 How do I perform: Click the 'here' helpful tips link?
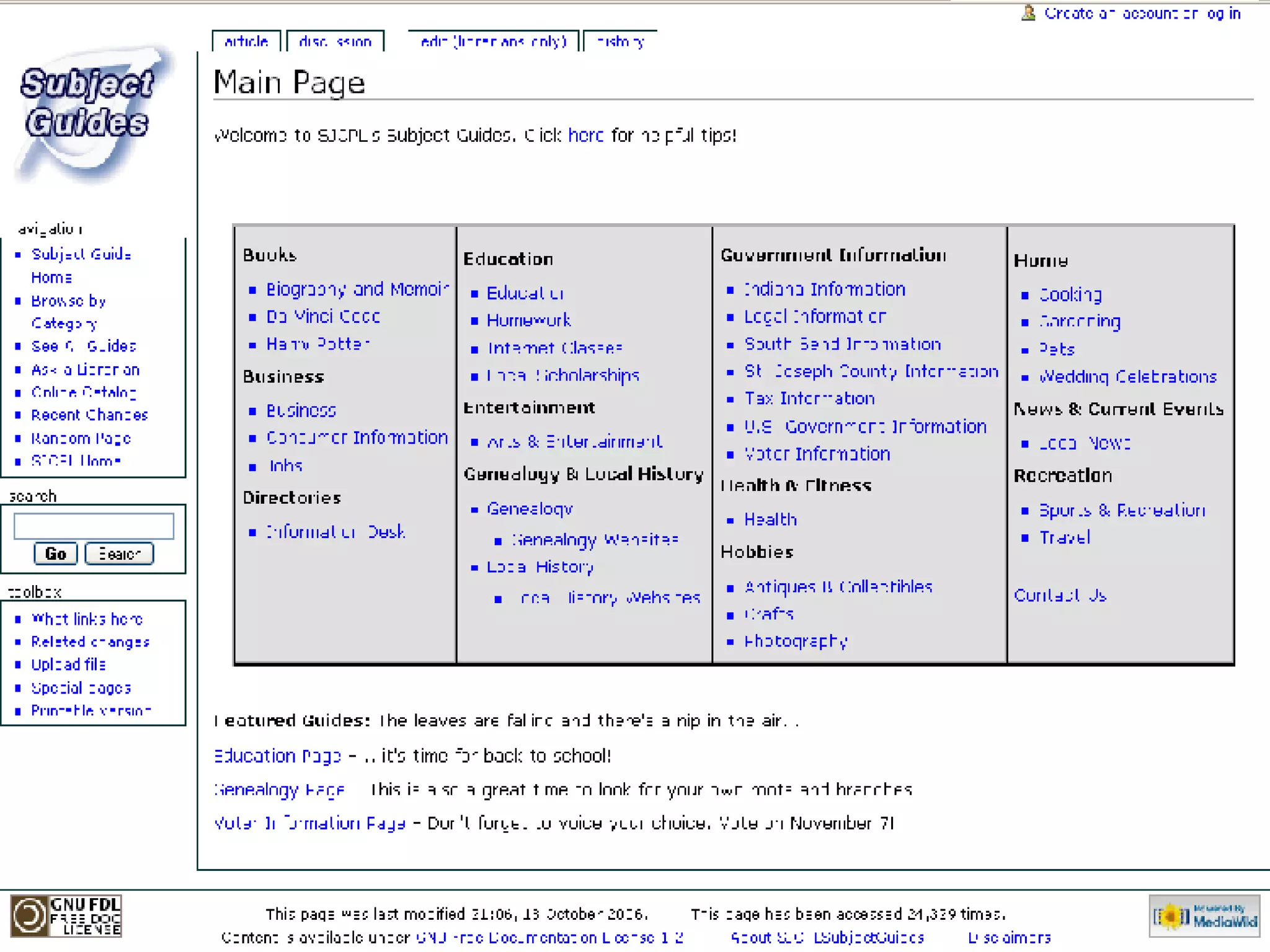pos(585,135)
